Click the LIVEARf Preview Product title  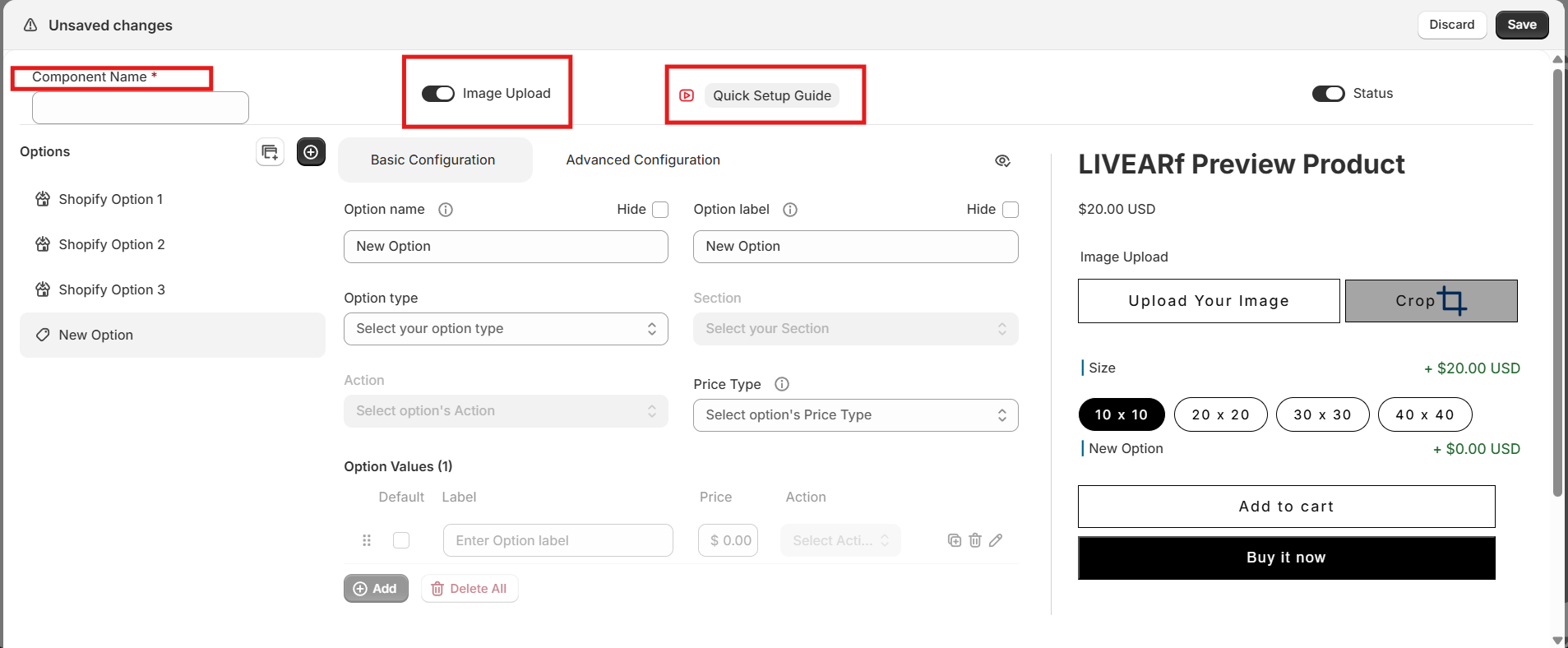pyautogui.click(x=1241, y=164)
